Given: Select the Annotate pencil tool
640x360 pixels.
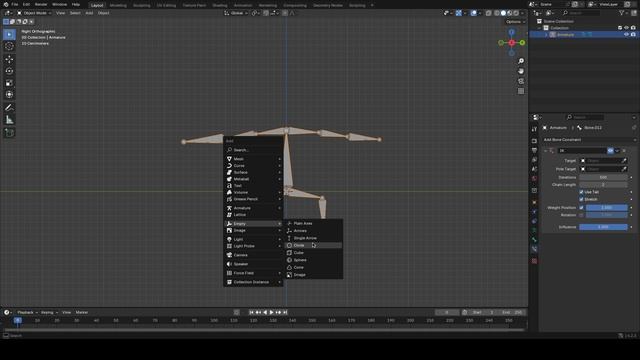Looking at the screenshot, I should 9,108.
